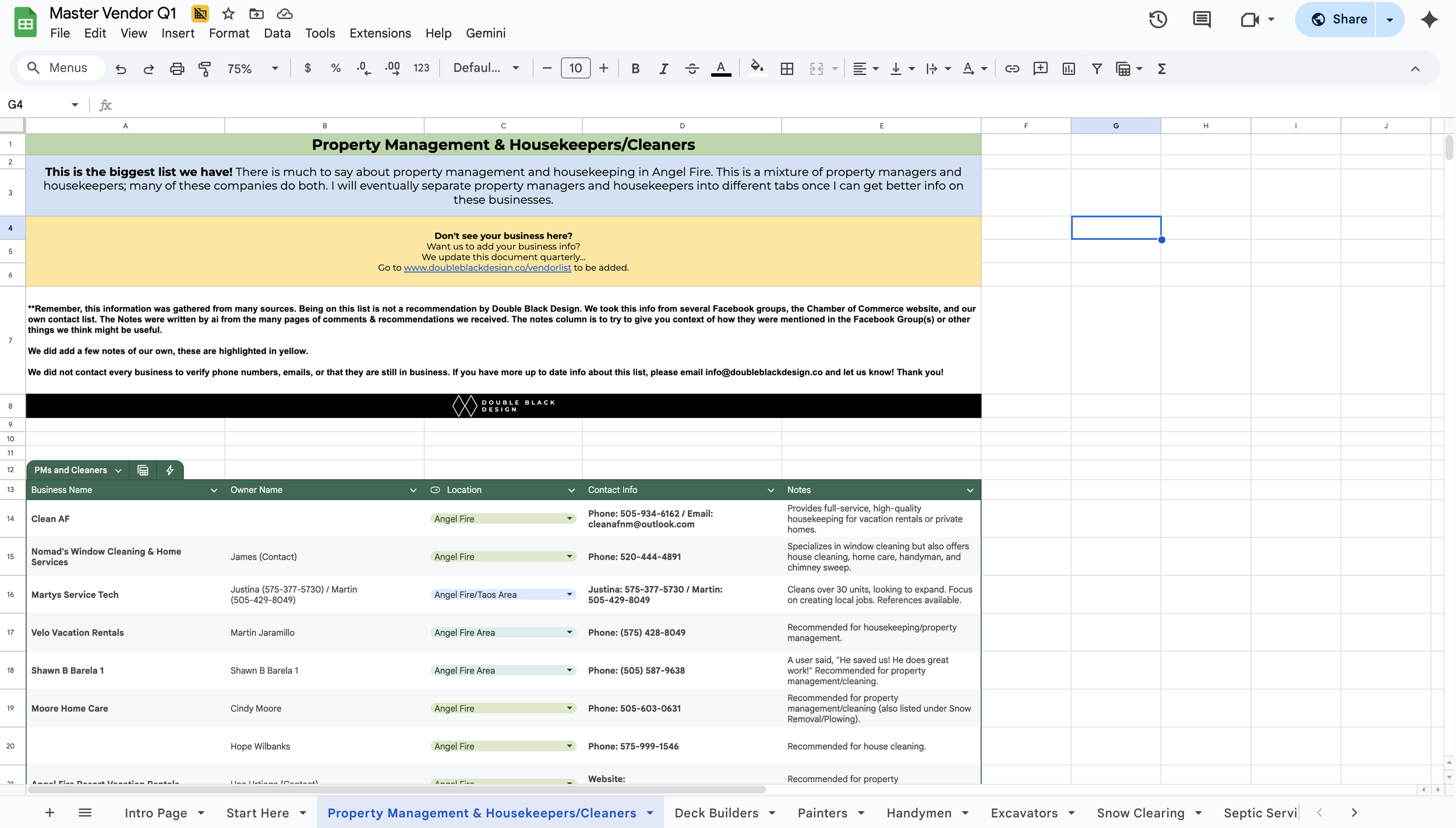Star this Master Vendor Q1 document
The image size is (1456, 828).
click(x=228, y=13)
